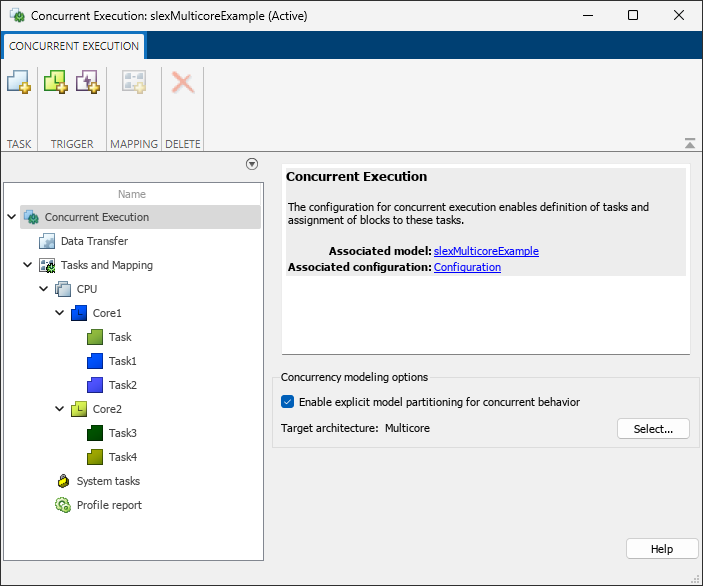Open the Profile report node
This screenshot has width=703, height=586.
pyautogui.click(x=109, y=505)
